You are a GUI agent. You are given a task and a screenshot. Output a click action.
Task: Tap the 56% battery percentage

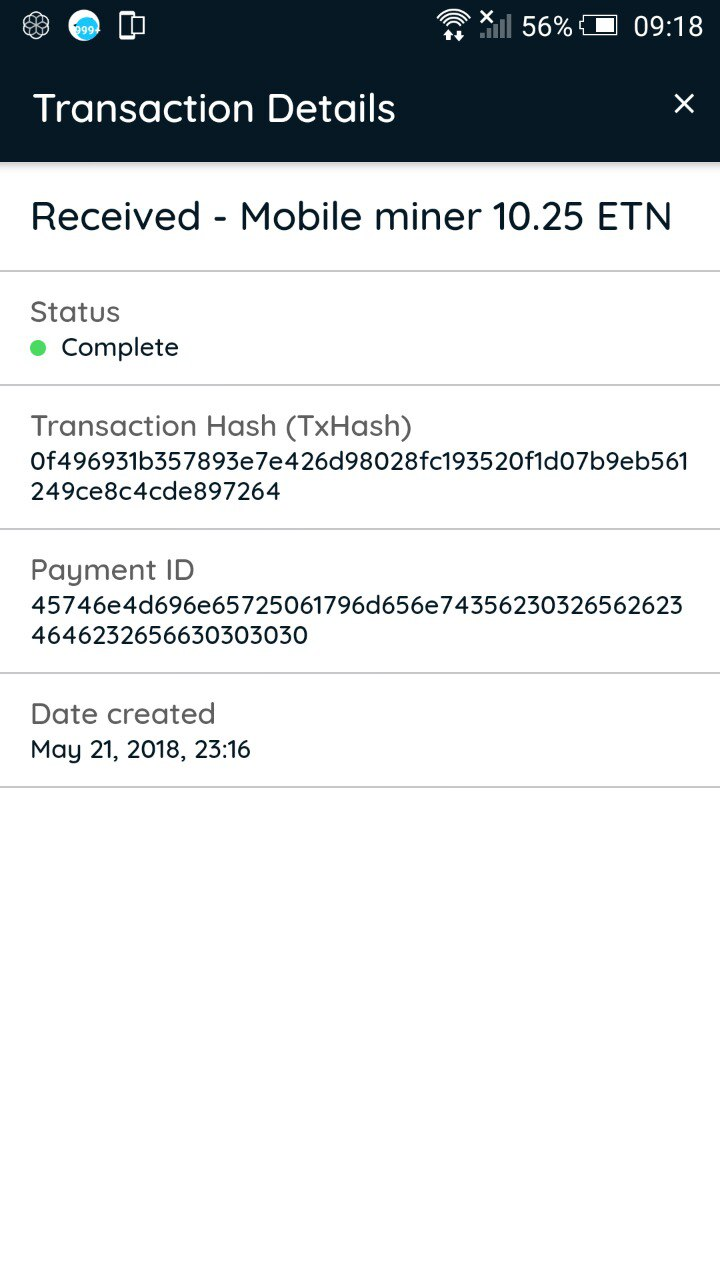coord(546,27)
